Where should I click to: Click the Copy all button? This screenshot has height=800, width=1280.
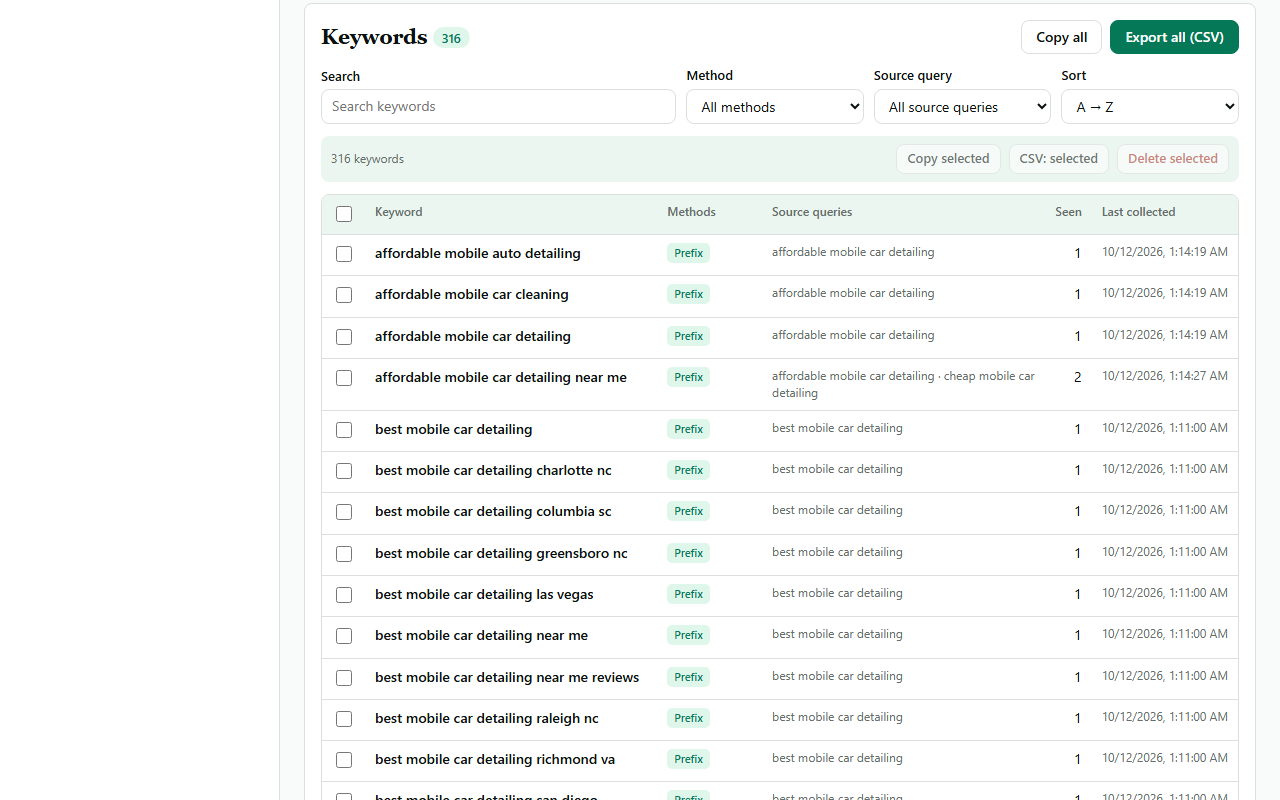(1061, 37)
